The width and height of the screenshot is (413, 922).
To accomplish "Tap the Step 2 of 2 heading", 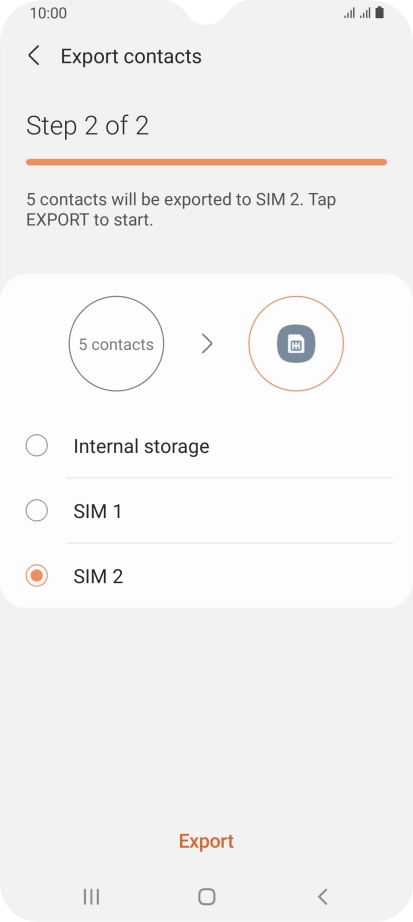I will tap(88, 126).
